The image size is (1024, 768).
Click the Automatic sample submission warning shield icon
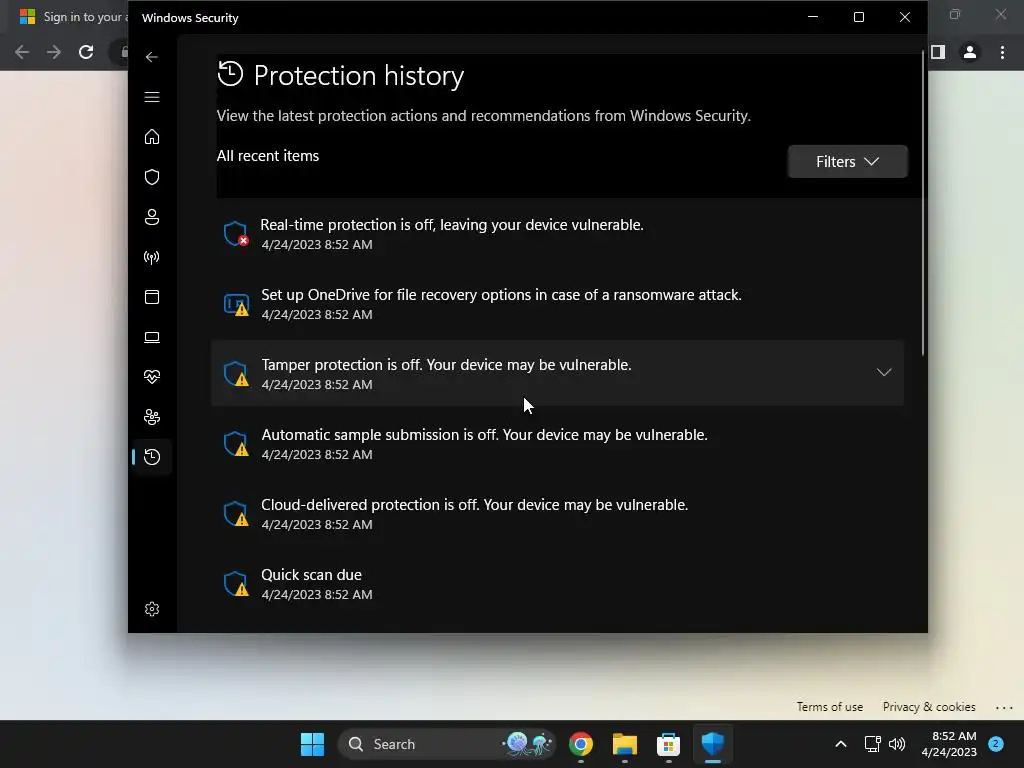236,443
